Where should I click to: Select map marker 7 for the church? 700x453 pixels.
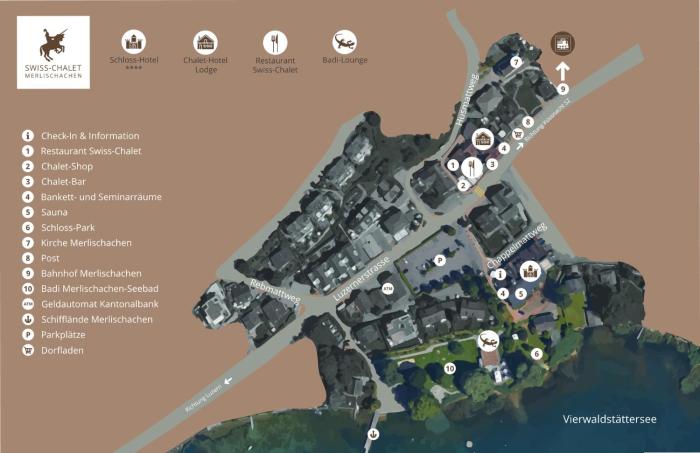pyautogui.click(x=516, y=62)
